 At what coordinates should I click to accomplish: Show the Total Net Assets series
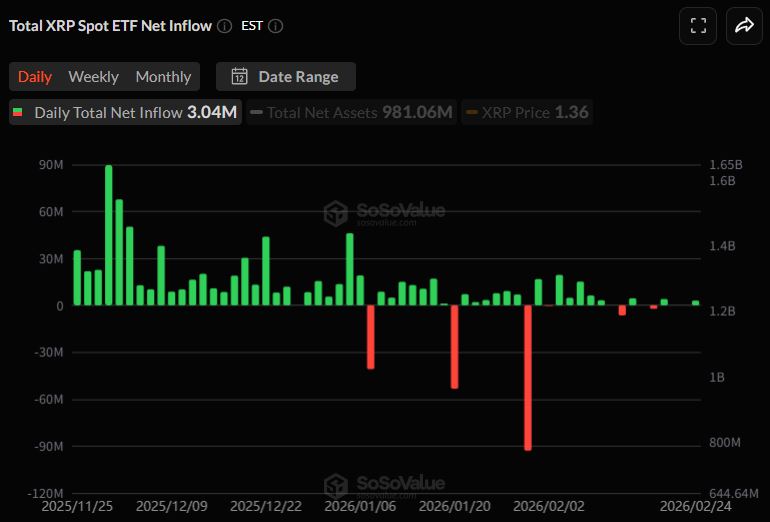point(350,112)
